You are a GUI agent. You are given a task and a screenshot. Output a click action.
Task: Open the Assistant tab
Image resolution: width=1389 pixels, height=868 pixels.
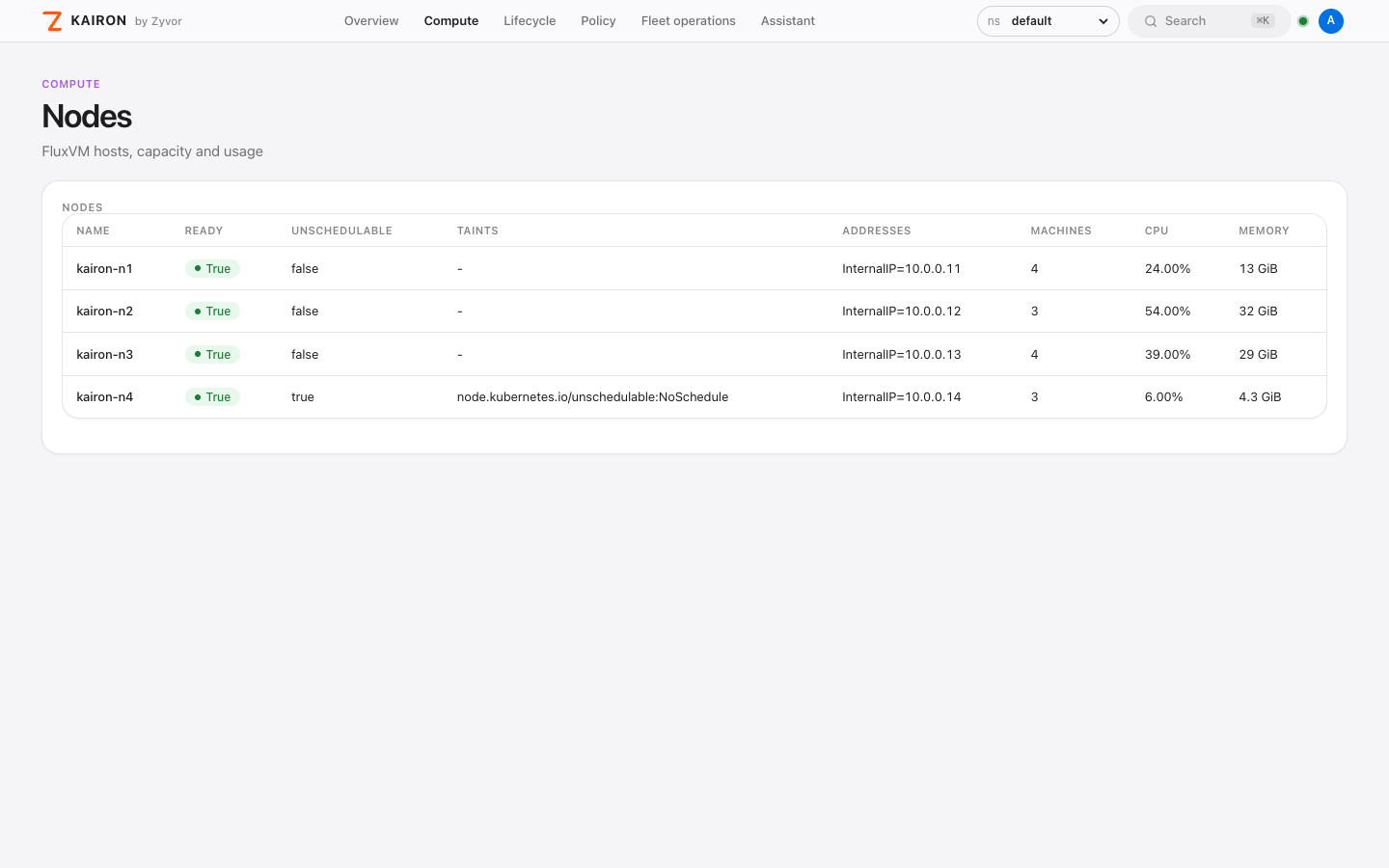coord(787,21)
